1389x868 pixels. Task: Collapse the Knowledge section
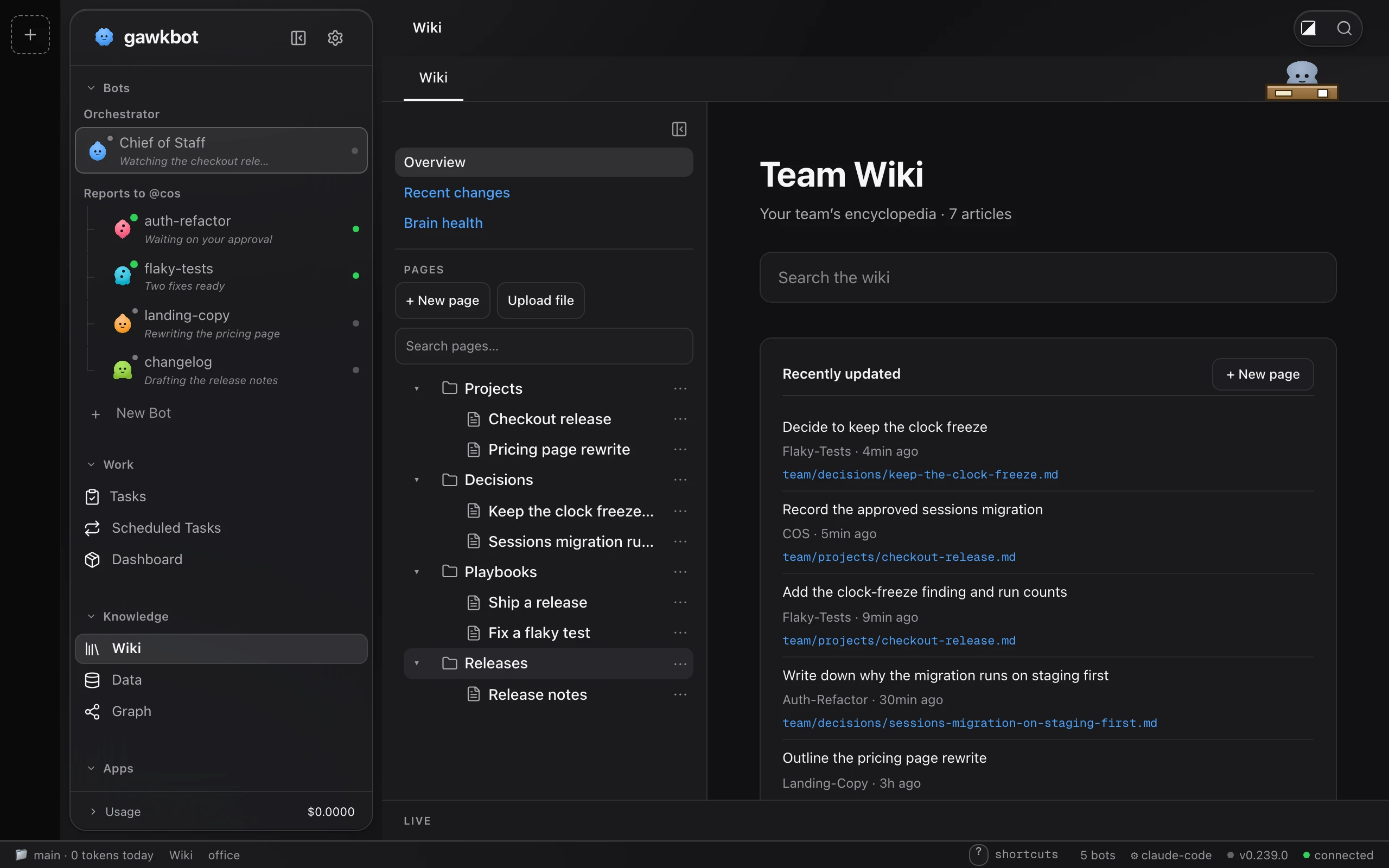click(x=91, y=617)
